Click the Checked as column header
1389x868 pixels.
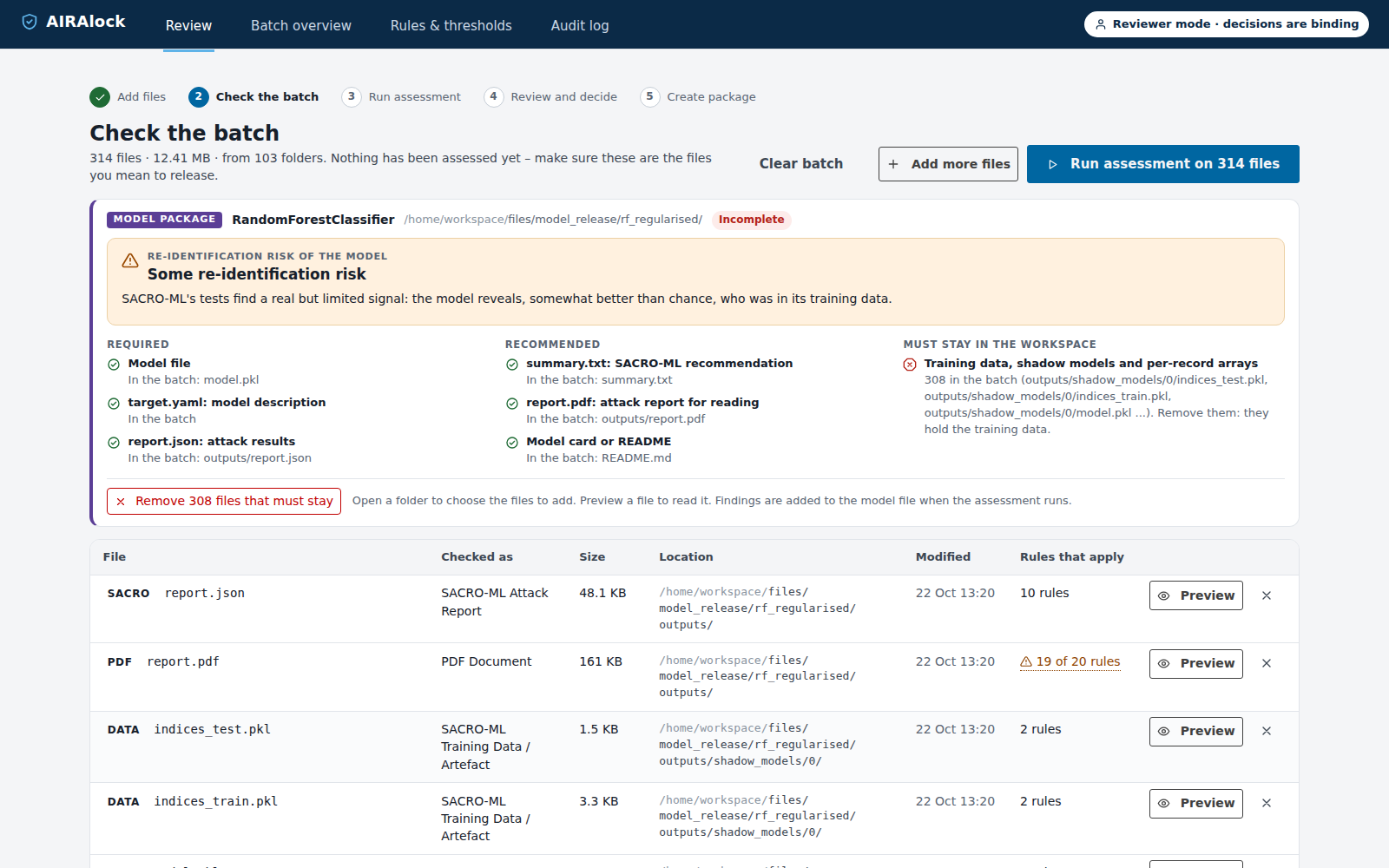point(477,557)
